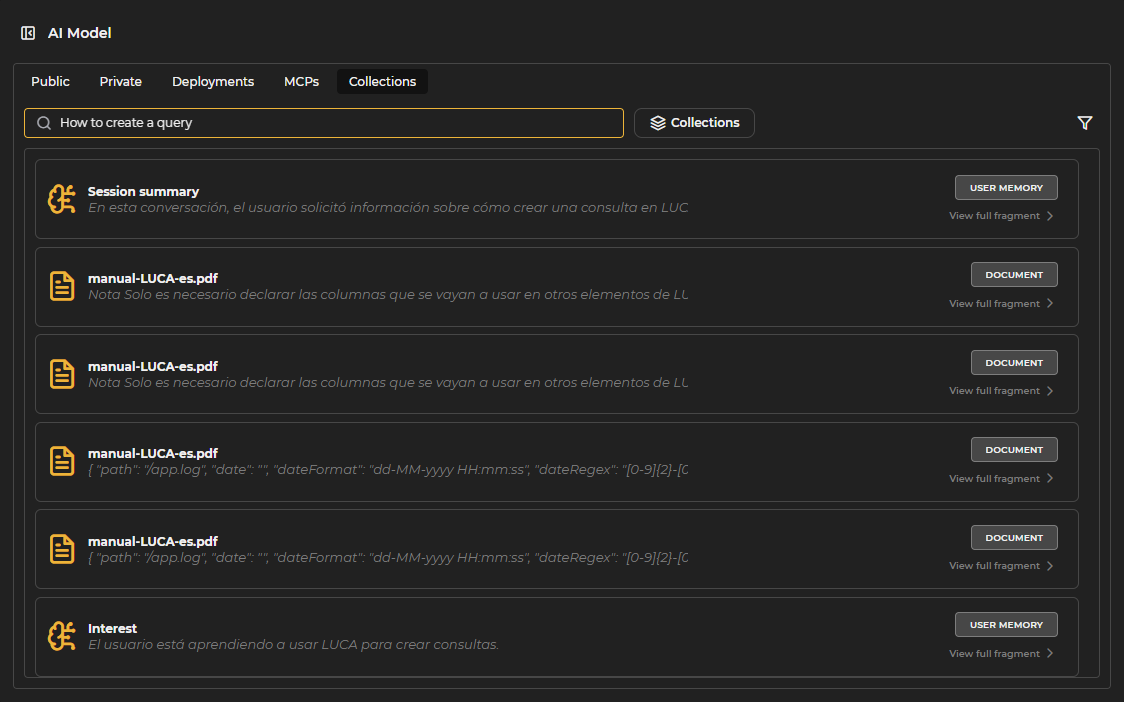1124x702 pixels.
Task: Click the magnifier icon in the search box
Action: pyautogui.click(x=44, y=123)
